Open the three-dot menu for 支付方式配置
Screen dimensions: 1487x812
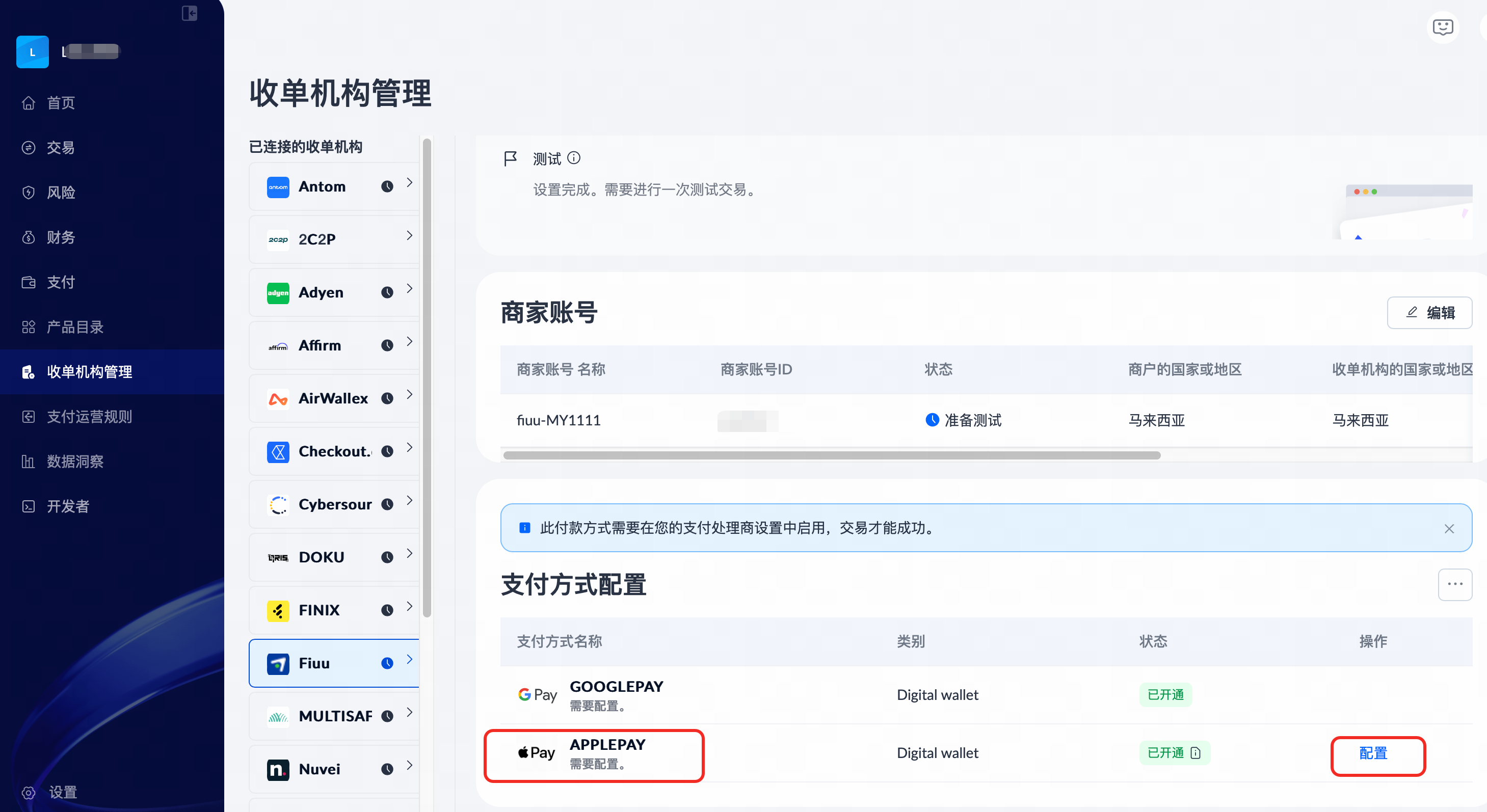tap(1455, 584)
